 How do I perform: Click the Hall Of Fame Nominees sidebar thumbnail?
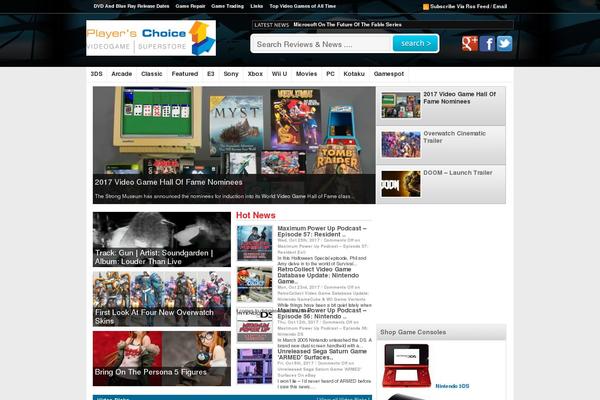(x=401, y=105)
